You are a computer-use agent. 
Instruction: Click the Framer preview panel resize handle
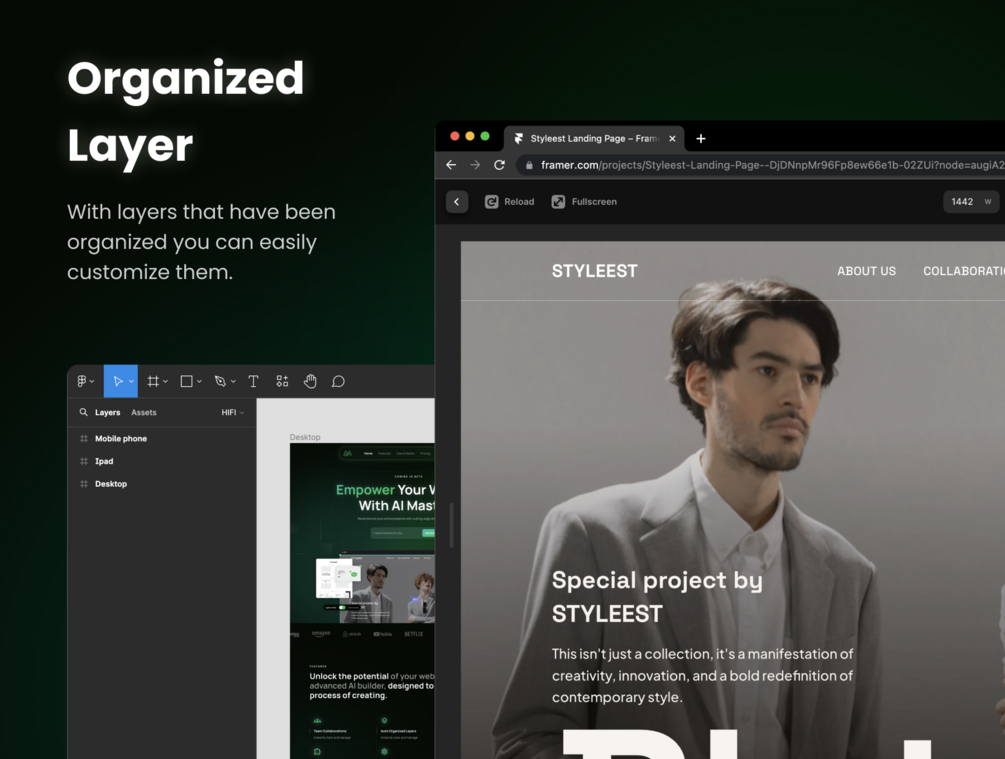click(451, 525)
